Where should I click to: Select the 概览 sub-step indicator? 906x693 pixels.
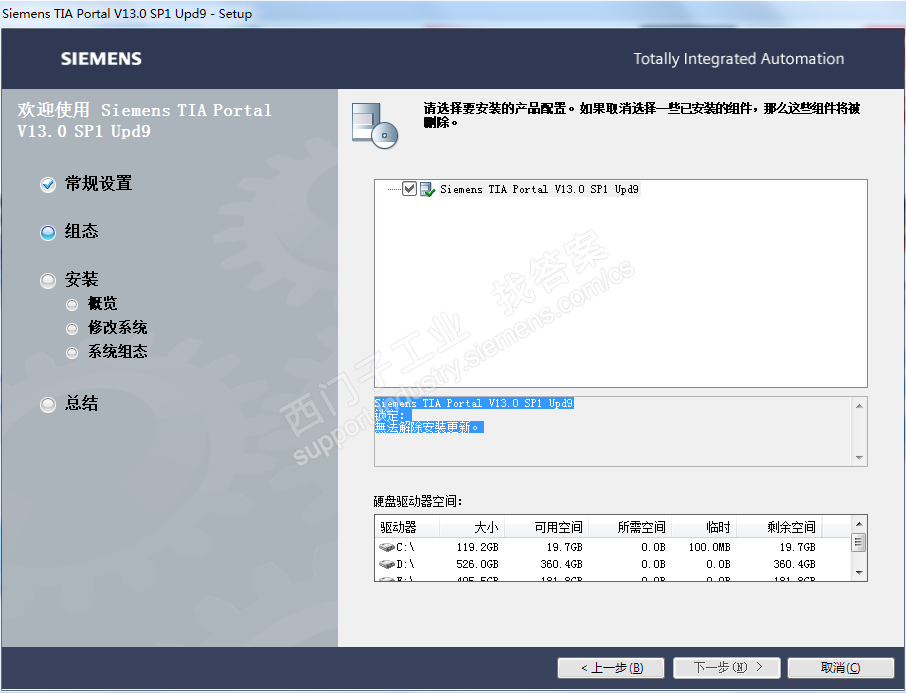72,304
